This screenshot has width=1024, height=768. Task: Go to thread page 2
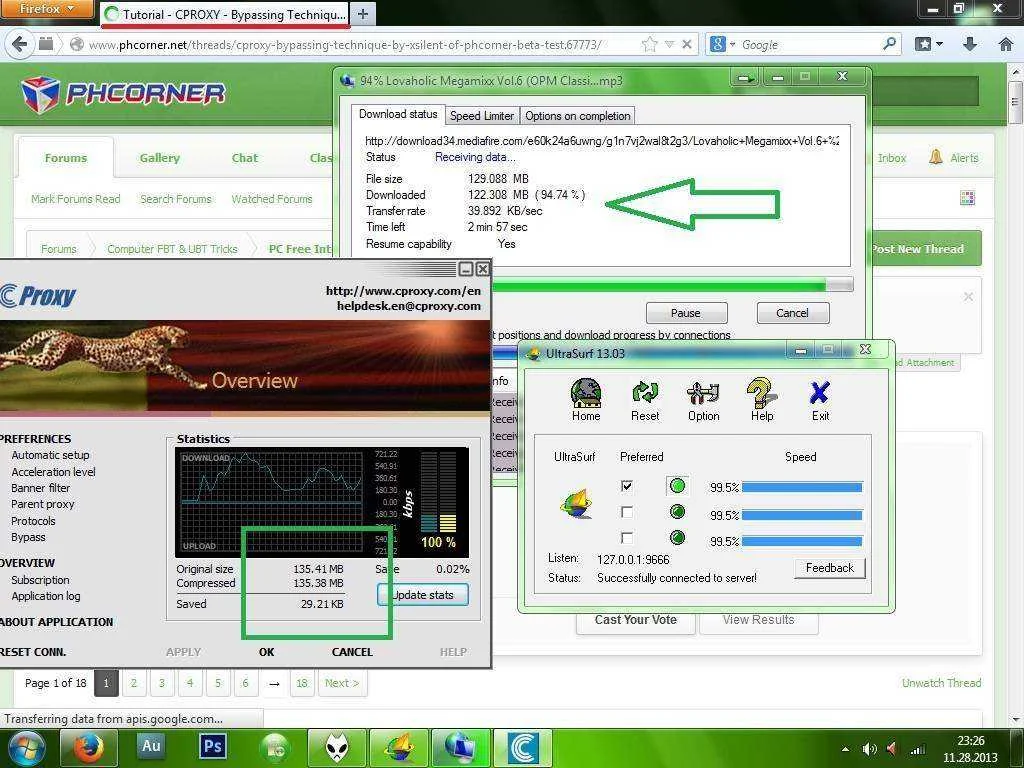(x=133, y=683)
